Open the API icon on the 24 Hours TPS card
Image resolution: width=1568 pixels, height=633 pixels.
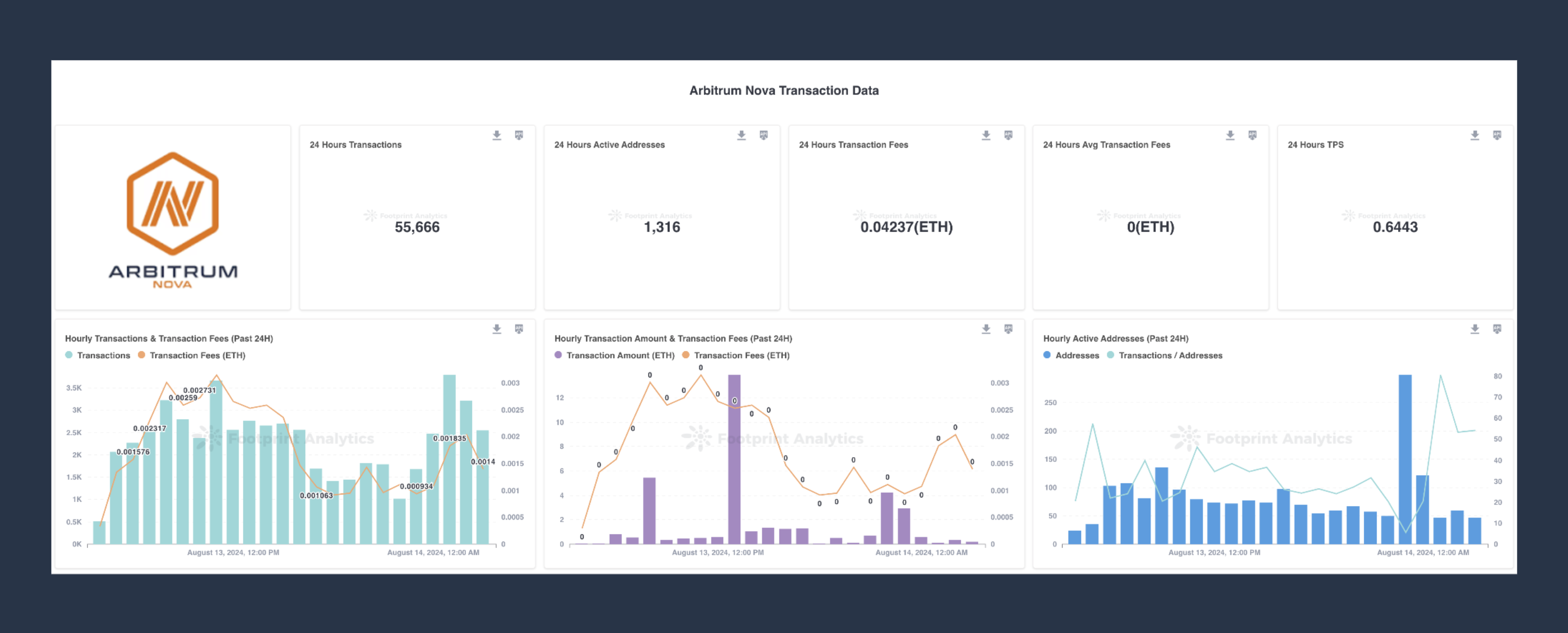pyautogui.click(x=1497, y=135)
